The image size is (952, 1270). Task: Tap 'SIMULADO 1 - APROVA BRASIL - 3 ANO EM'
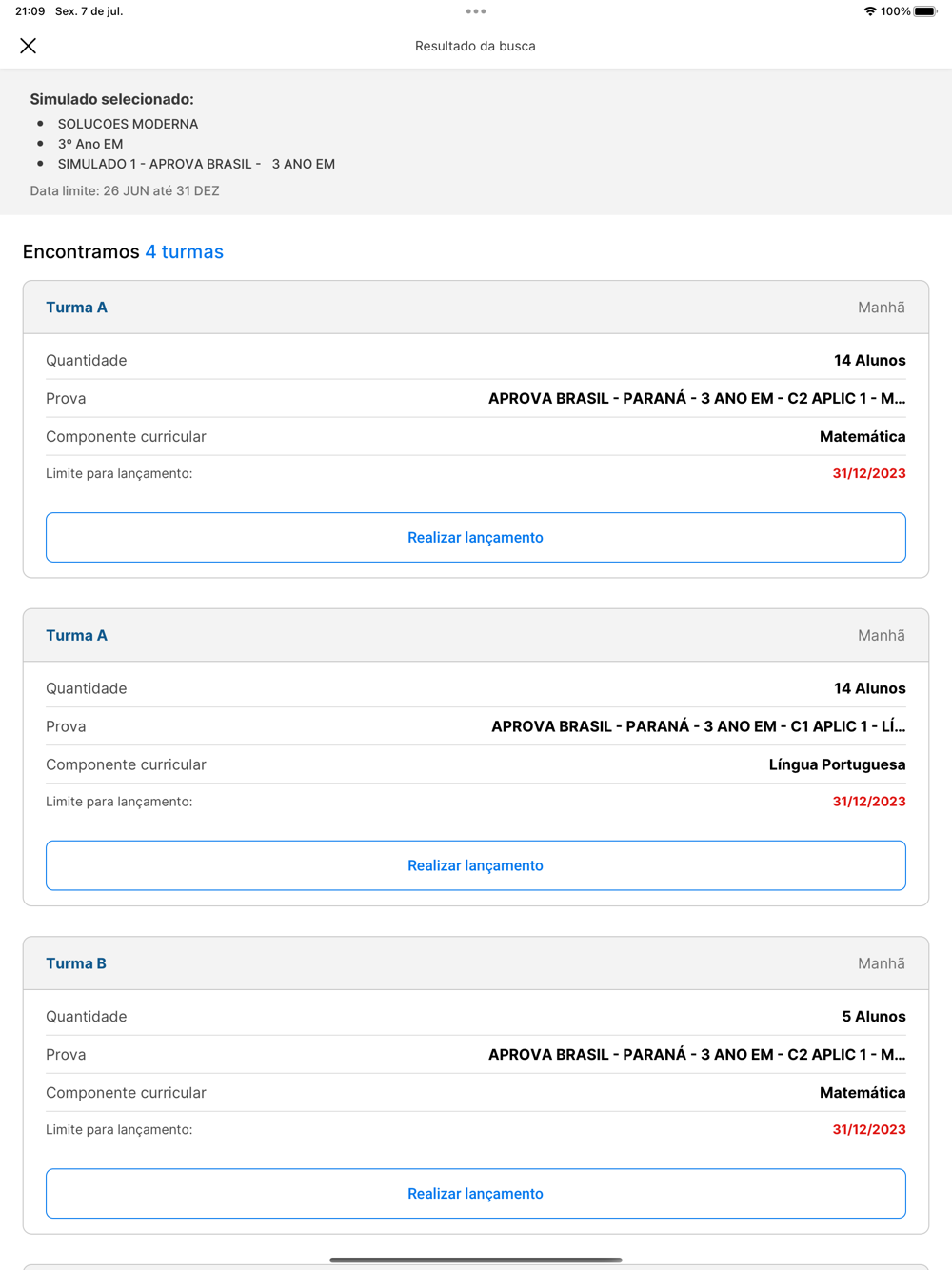pos(196,164)
